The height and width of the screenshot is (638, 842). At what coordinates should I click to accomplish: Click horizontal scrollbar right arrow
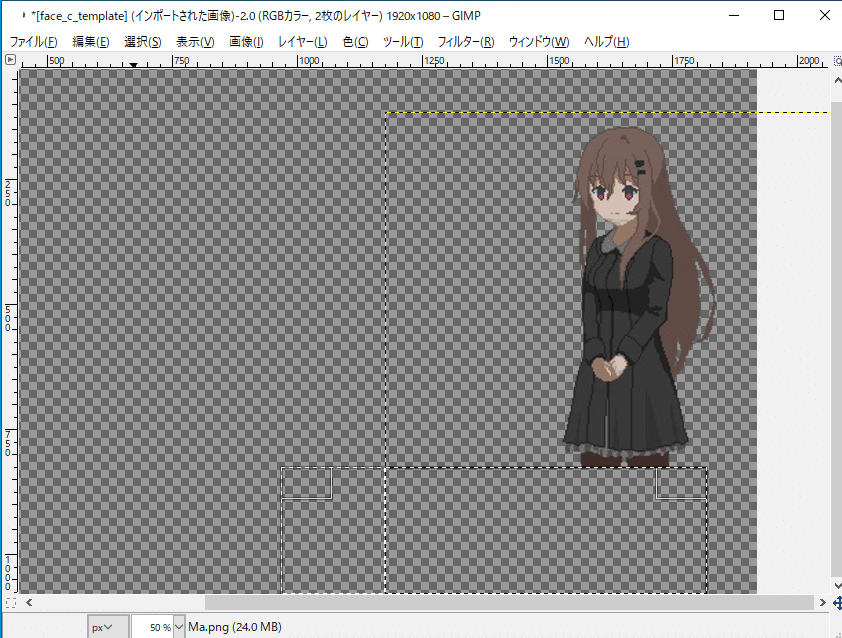tap(822, 603)
